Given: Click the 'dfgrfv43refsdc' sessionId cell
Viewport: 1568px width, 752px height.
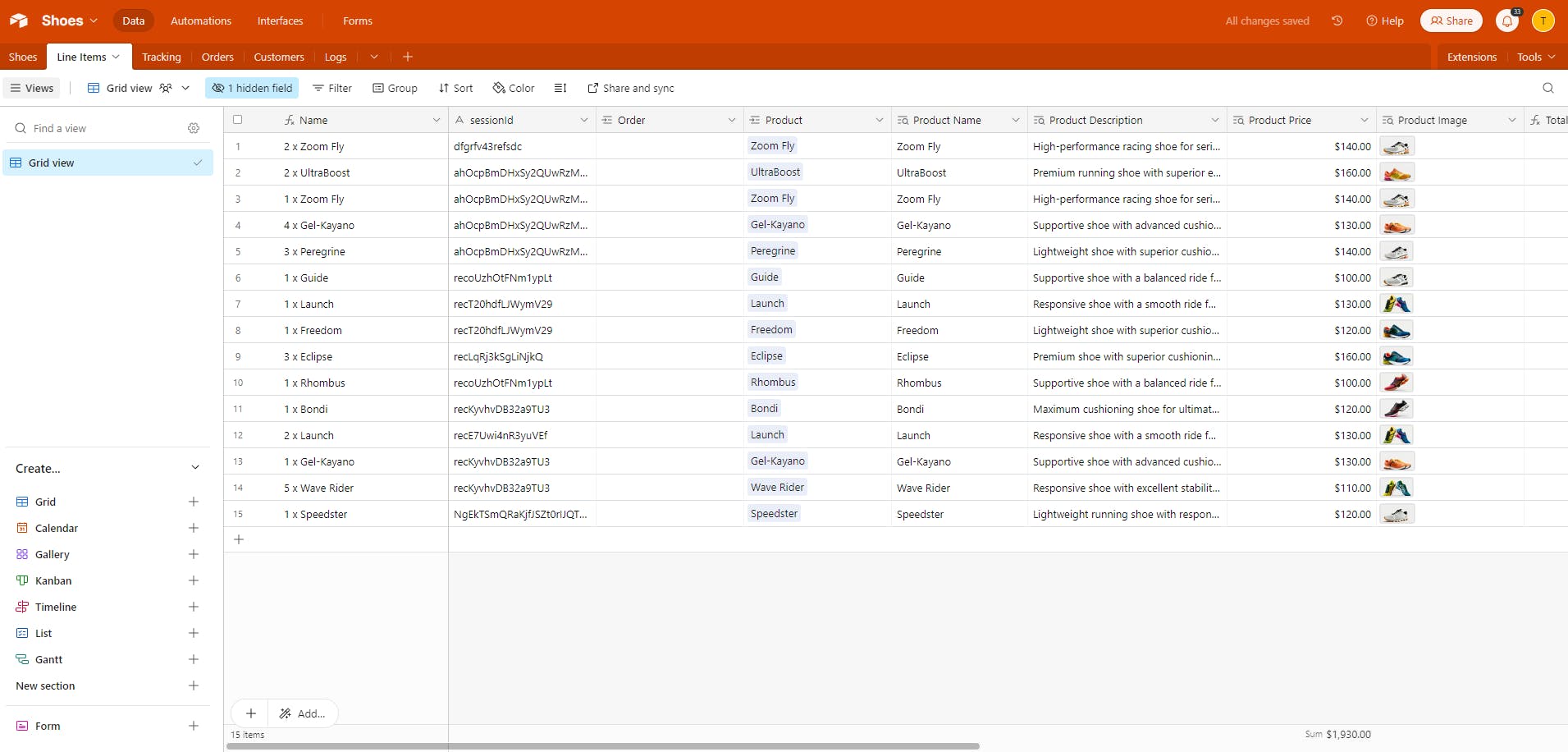Looking at the screenshot, I should (522, 146).
